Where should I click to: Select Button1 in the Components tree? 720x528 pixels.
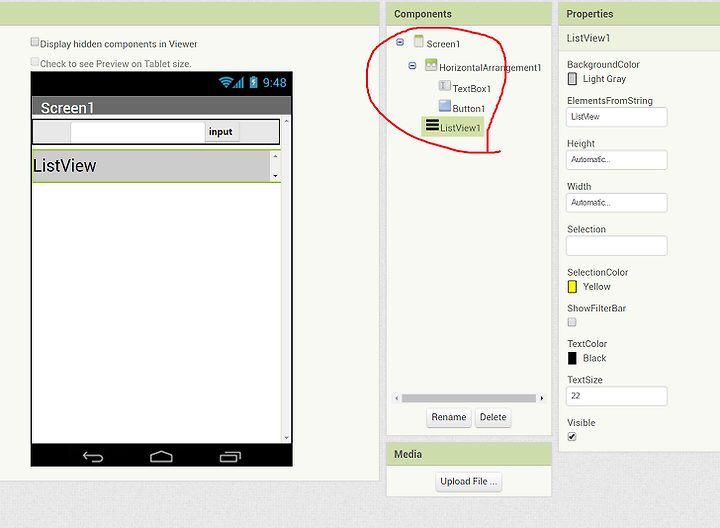pyautogui.click(x=468, y=109)
